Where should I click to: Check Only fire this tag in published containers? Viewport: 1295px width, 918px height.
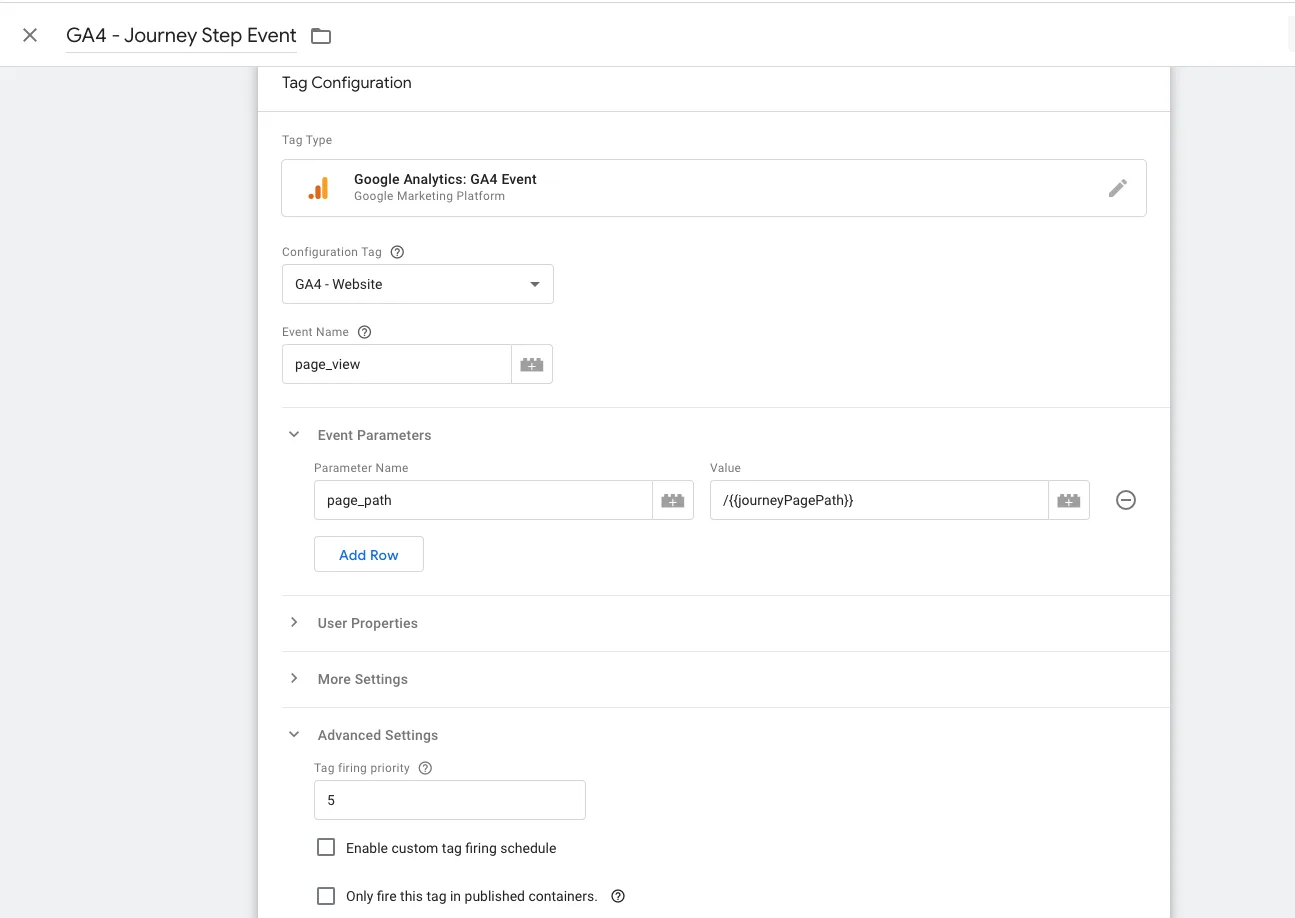tap(326, 896)
